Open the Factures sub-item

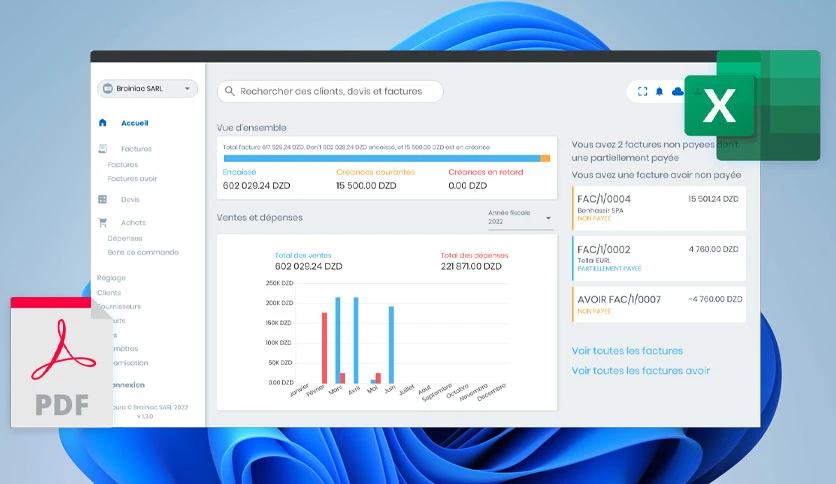click(x=123, y=165)
